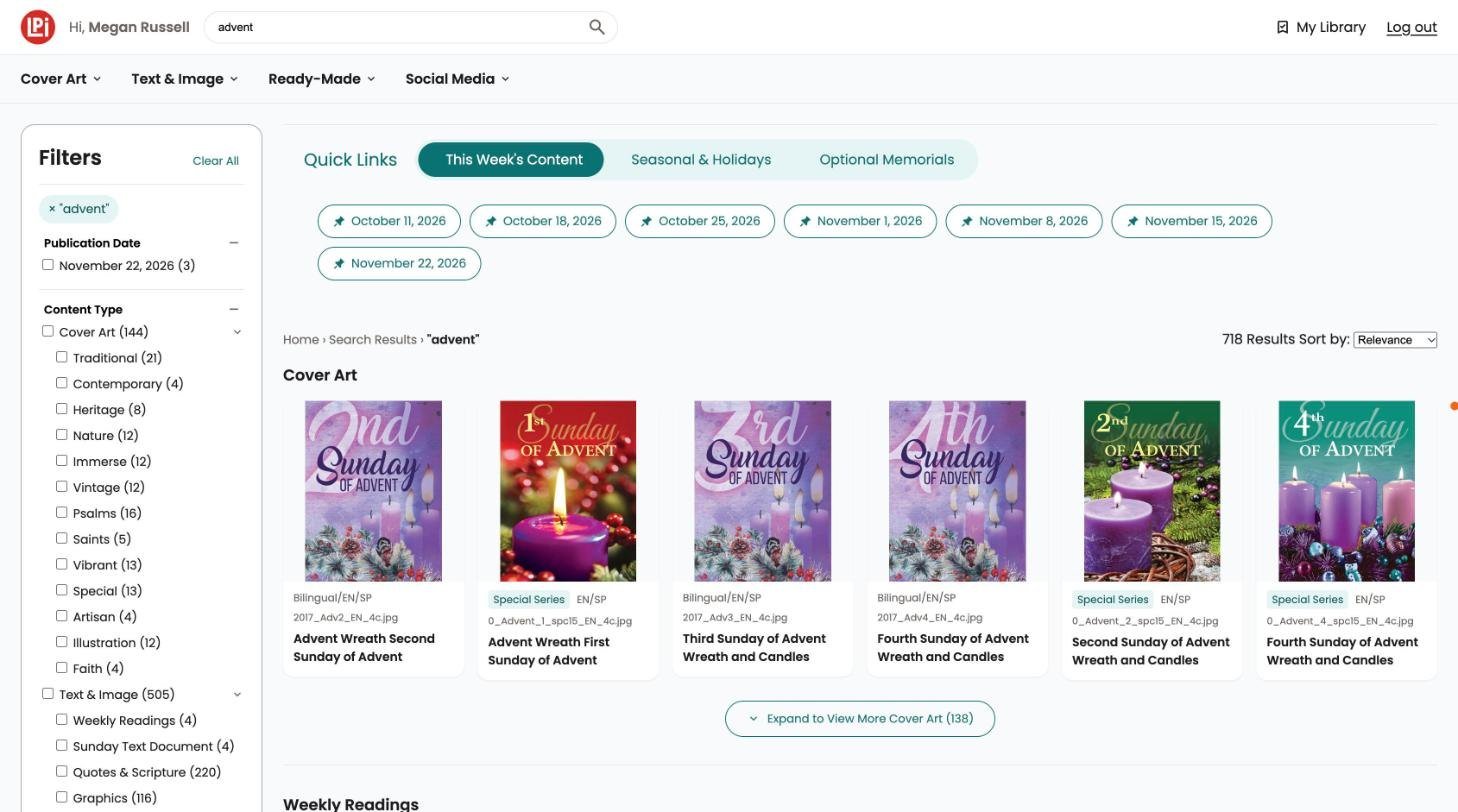Screen dimensions: 1458x812
Task: Expand to View More Cover Art (138)
Action: coord(860,719)
